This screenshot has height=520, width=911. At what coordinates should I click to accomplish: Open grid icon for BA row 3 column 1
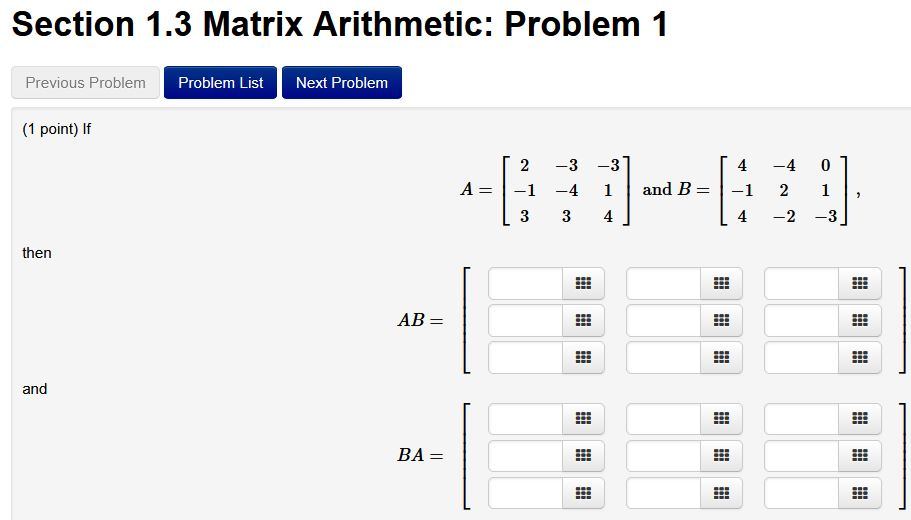pyautogui.click(x=583, y=493)
